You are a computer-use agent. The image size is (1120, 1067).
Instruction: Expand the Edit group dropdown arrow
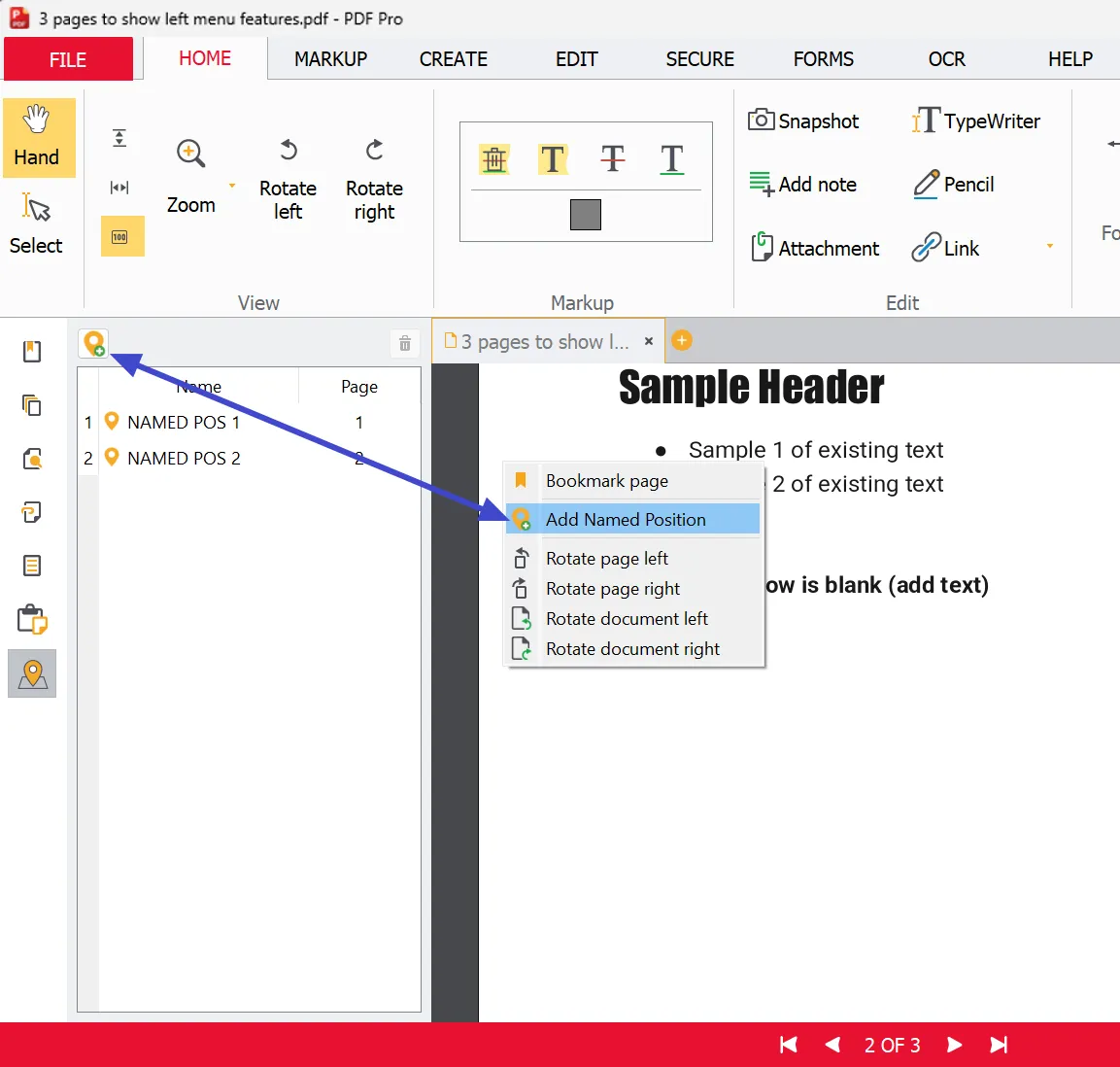(x=1050, y=247)
